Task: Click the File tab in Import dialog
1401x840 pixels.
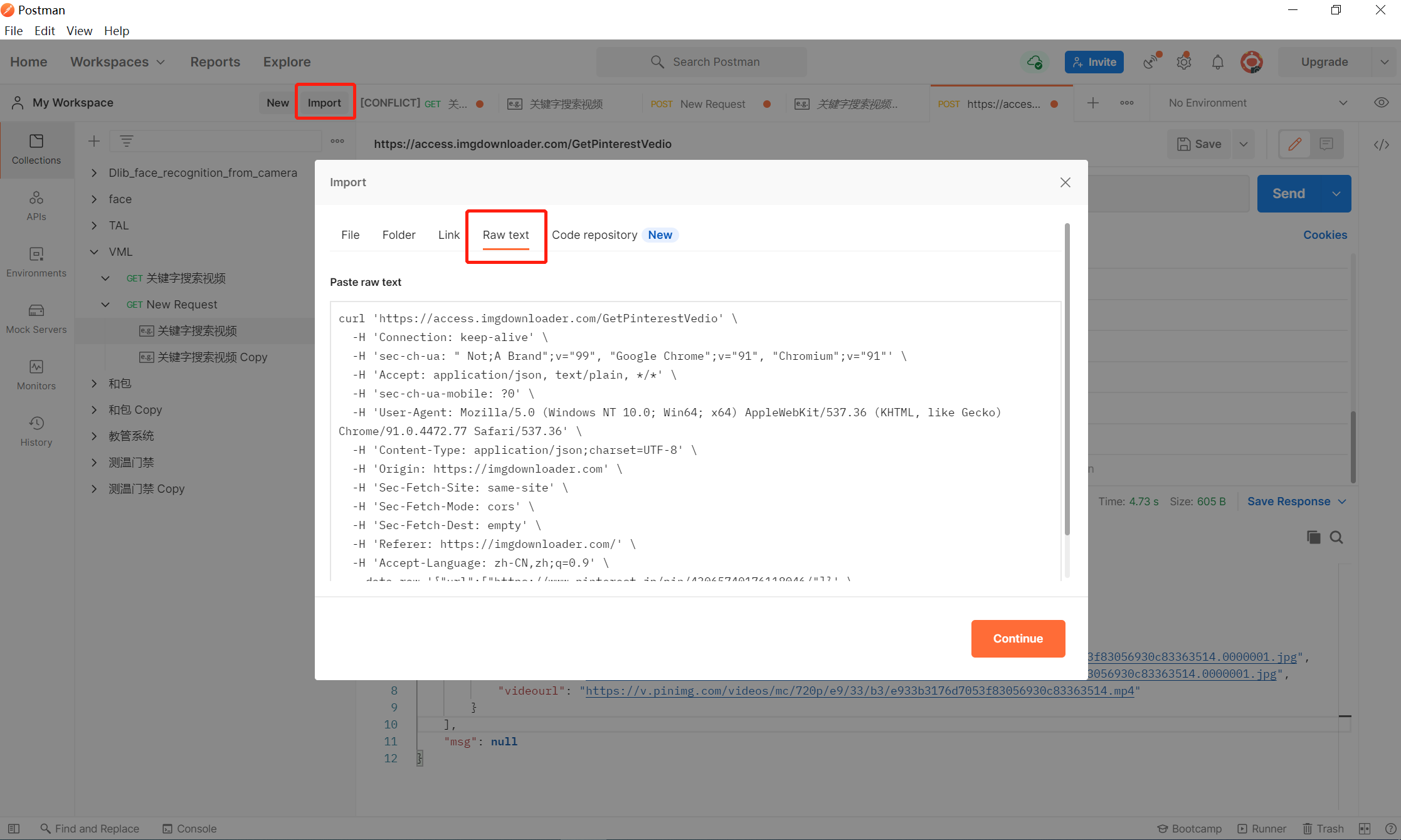Action: [351, 234]
